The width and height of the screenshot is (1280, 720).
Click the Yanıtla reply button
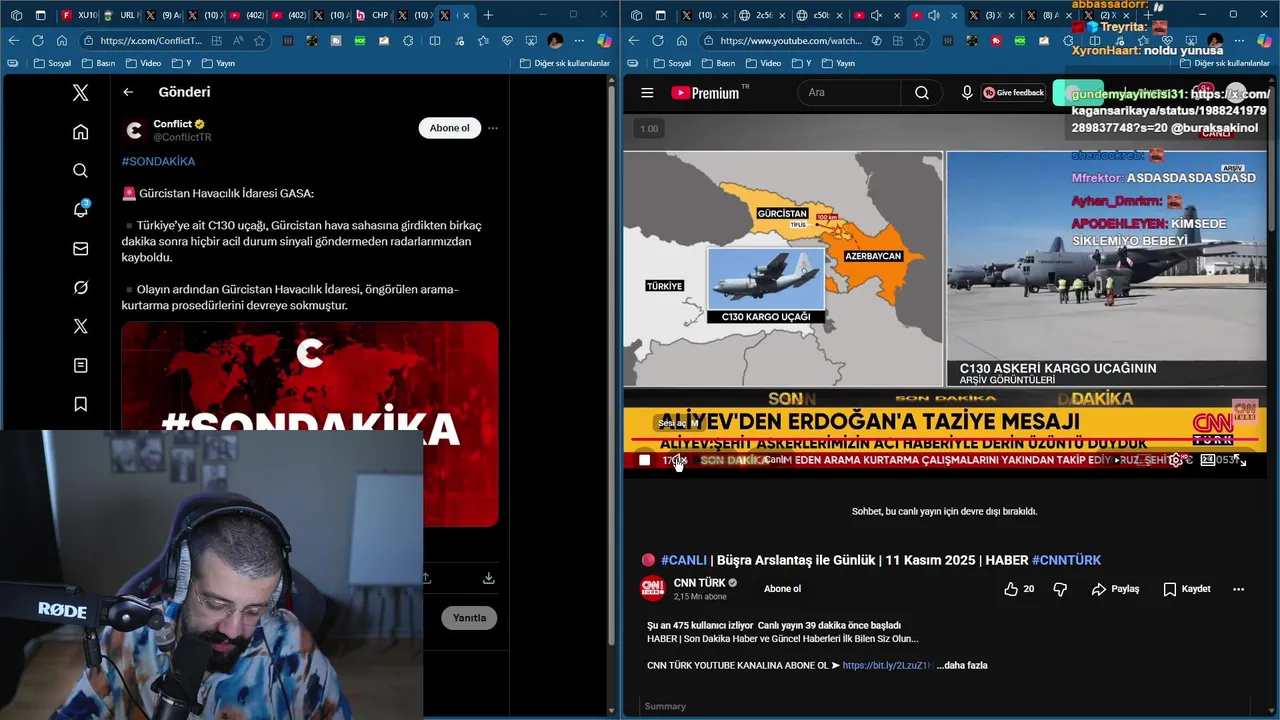pos(469,618)
